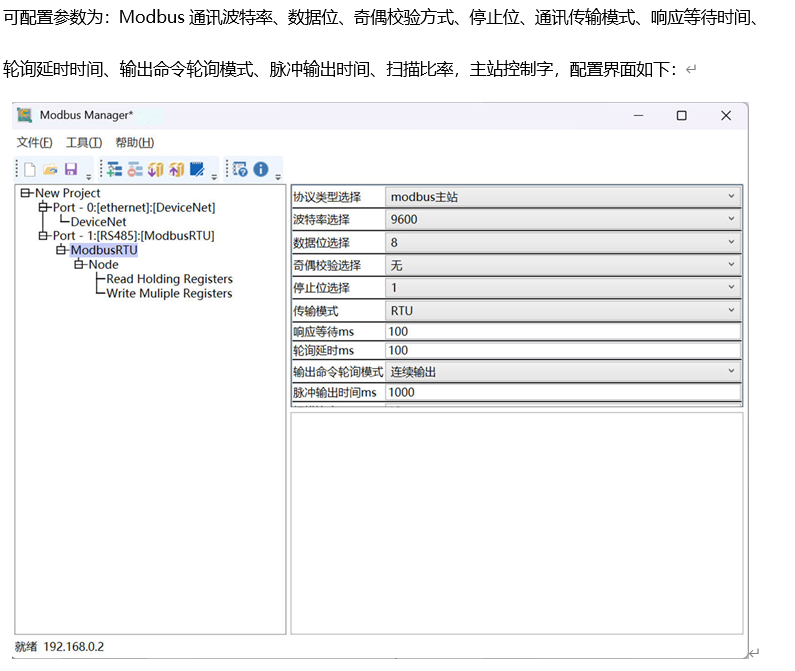
Task: Click the Help contents icon
Action: click(x=240, y=169)
